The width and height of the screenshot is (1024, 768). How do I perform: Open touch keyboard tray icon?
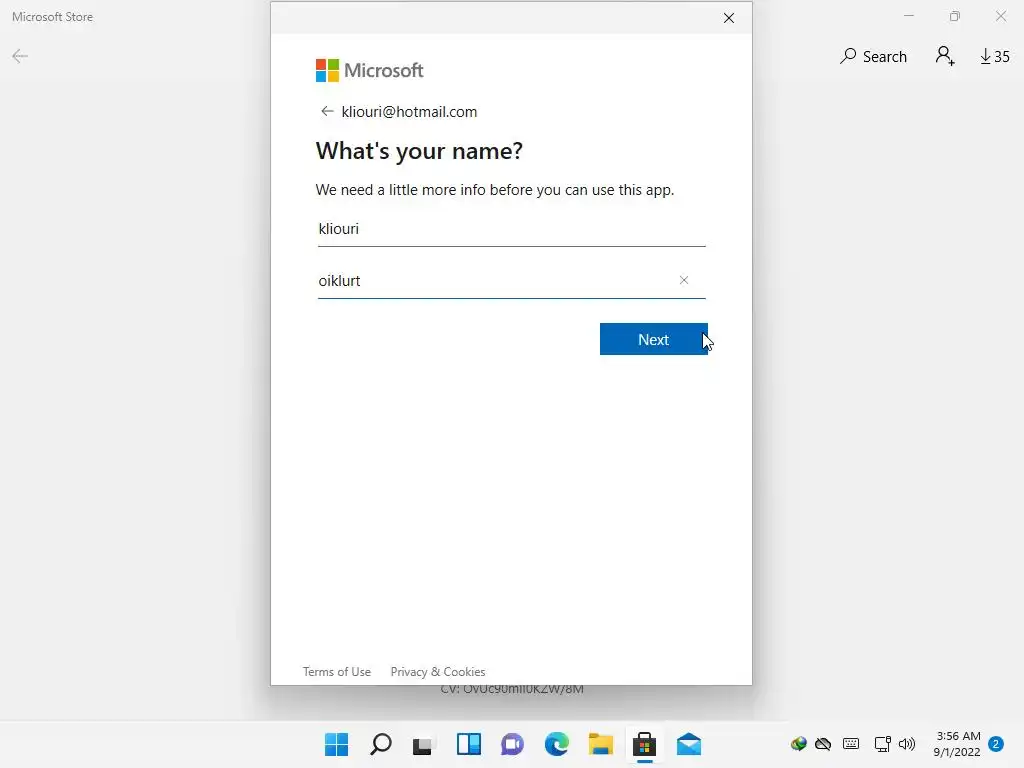point(851,744)
